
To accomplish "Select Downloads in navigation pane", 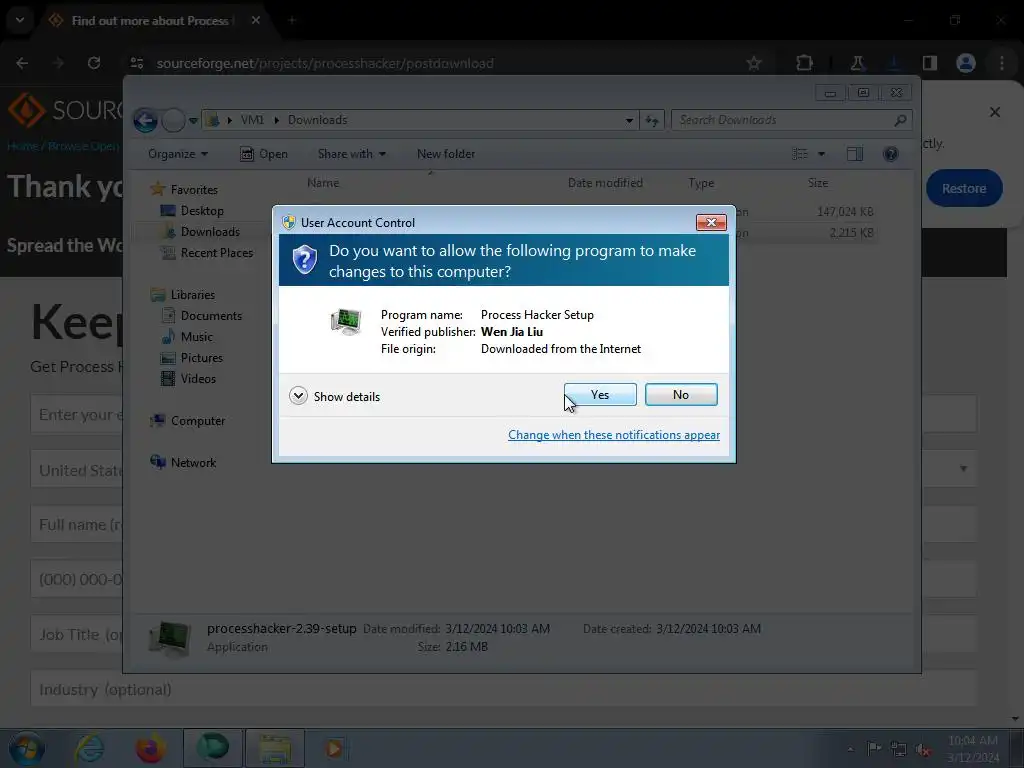I will [210, 232].
